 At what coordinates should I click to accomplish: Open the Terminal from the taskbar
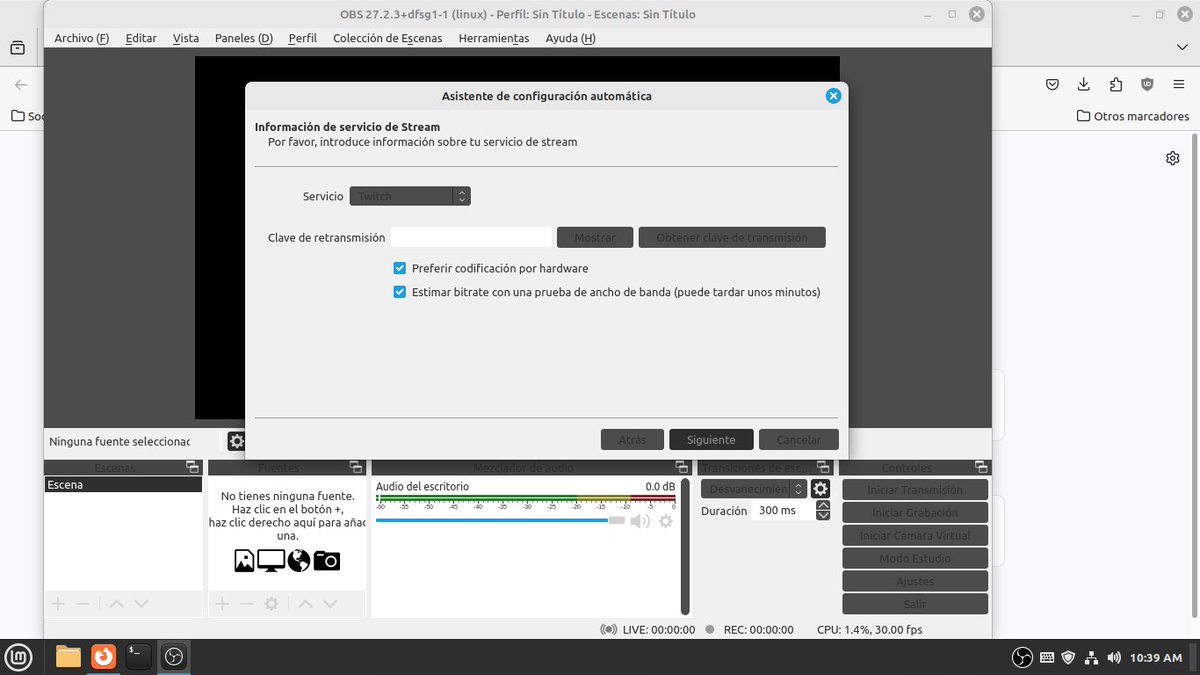click(x=138, y=657)
